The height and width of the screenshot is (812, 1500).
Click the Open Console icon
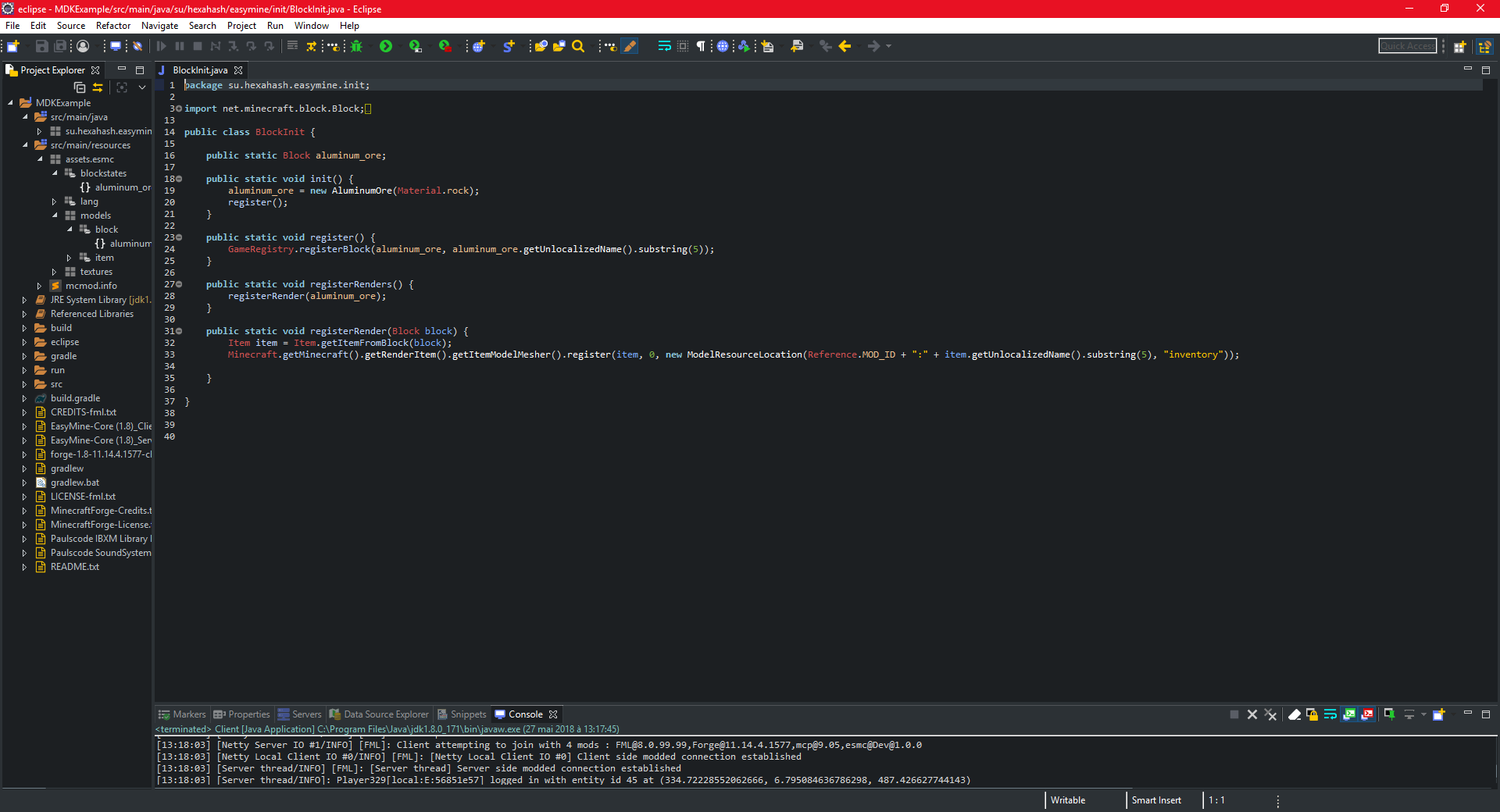point(1438,714)
